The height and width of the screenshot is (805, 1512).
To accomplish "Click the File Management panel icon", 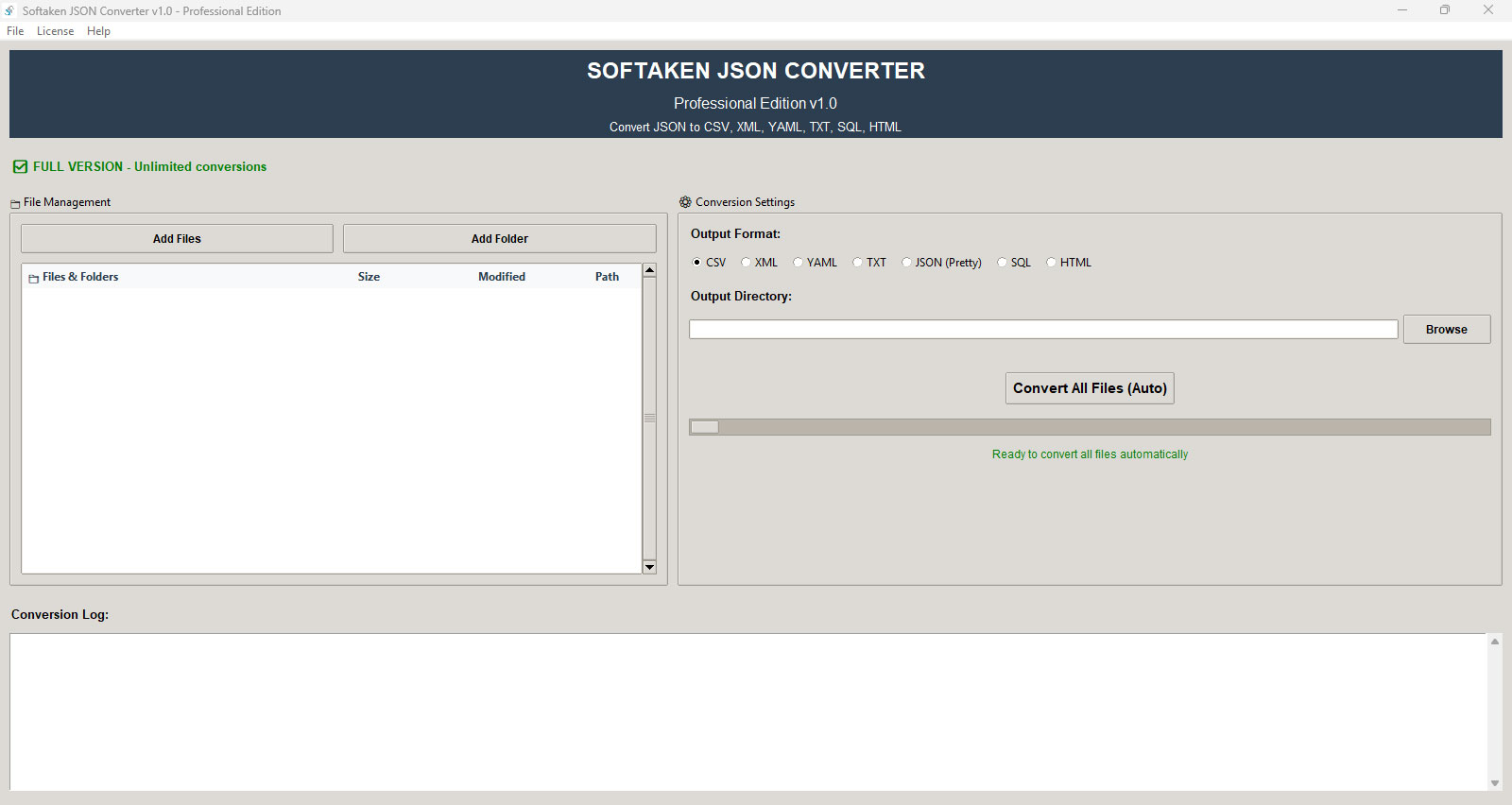I will [x=15, y=203].
